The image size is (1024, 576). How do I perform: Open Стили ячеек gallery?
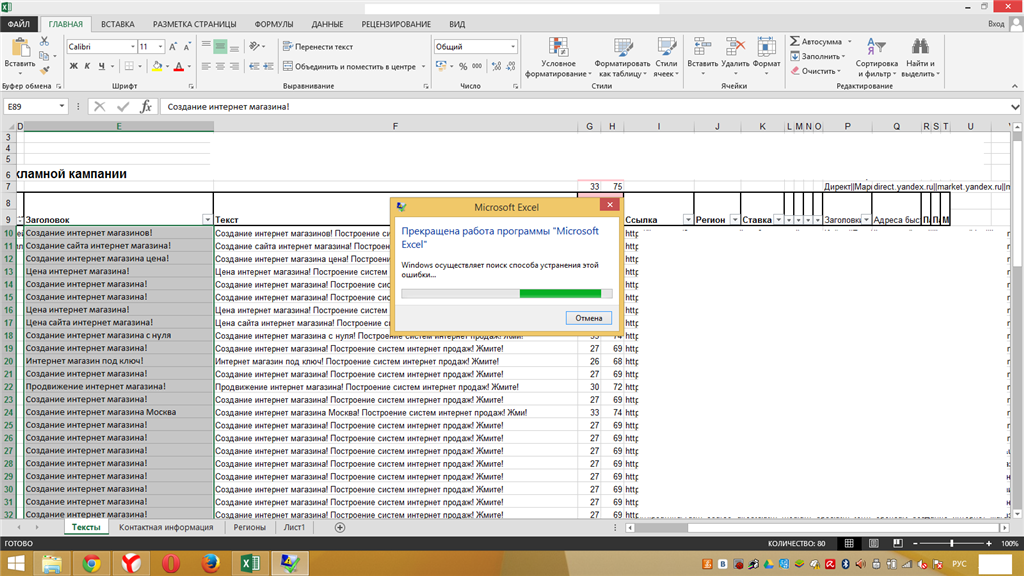(666, 57)
